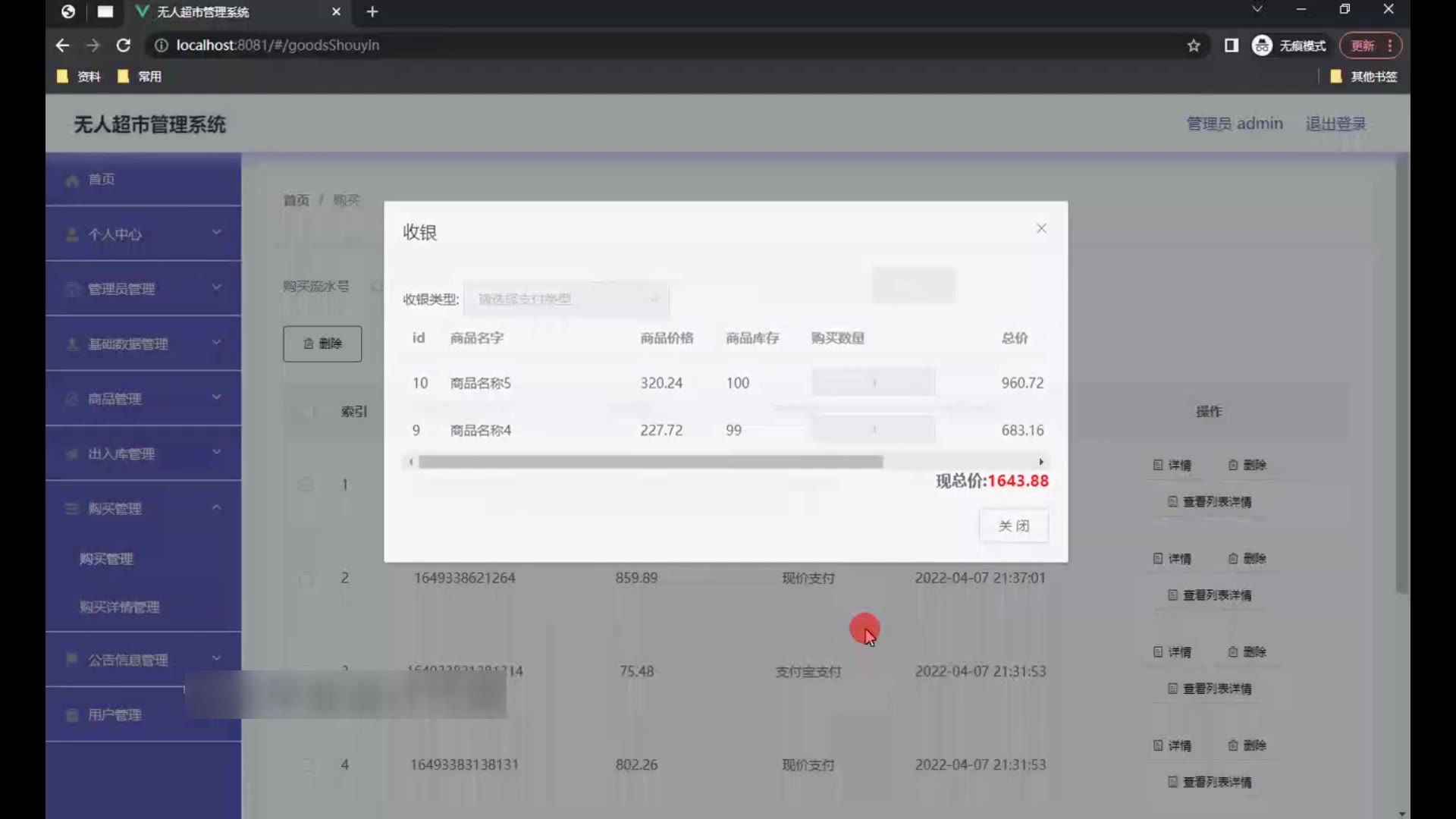Click quantity stepper for 商品名称5
Viewport: 1456px width, 819px height.
(873, 383)
